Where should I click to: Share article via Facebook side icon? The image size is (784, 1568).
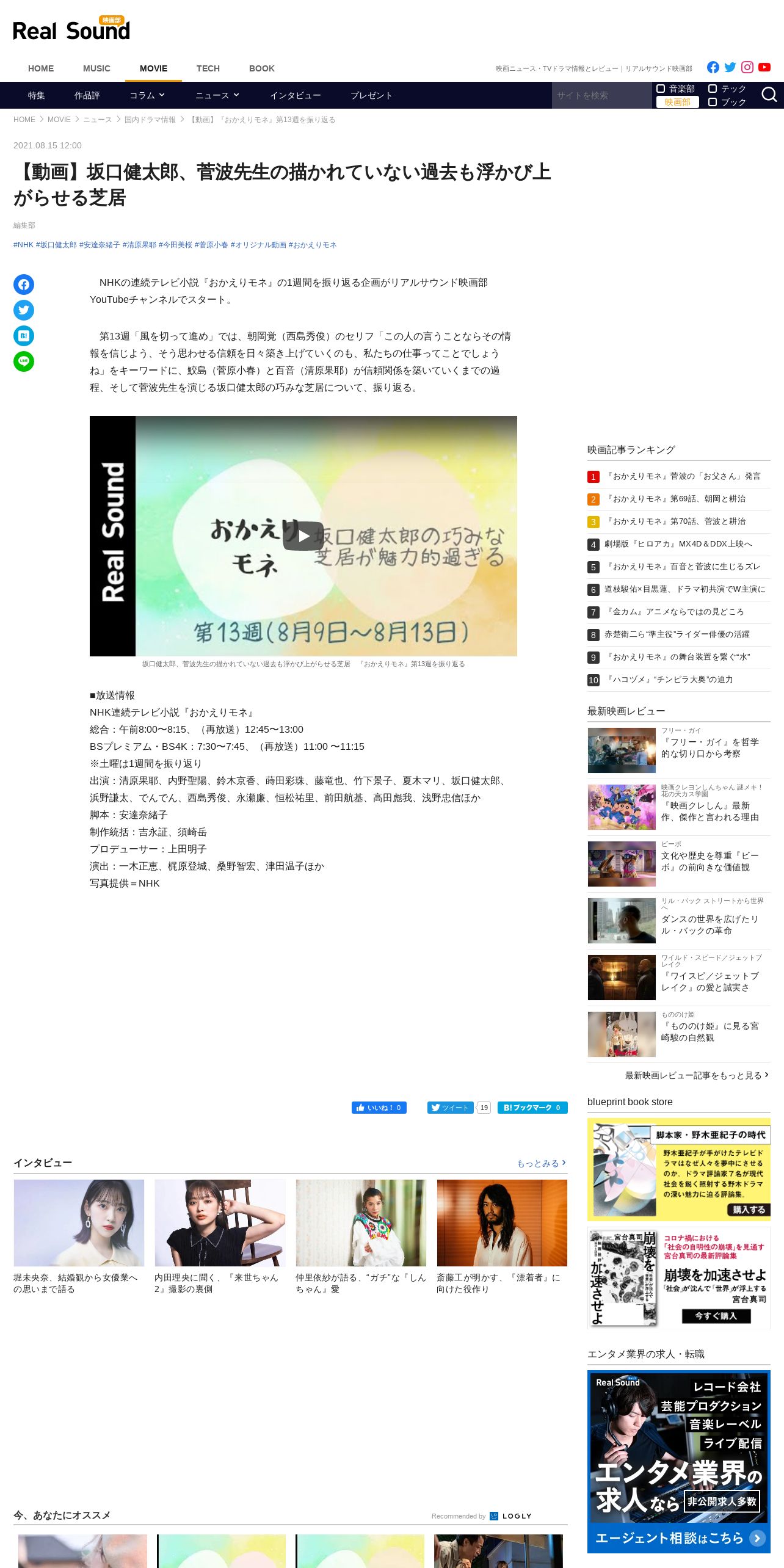[24, 285]
